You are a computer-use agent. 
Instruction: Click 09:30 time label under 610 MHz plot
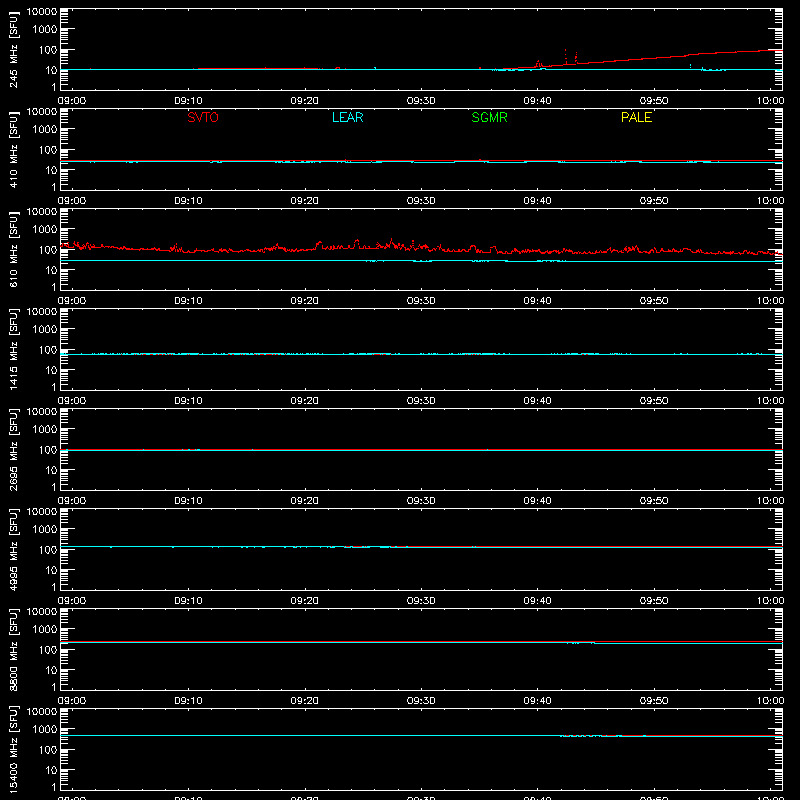point(421,301)
